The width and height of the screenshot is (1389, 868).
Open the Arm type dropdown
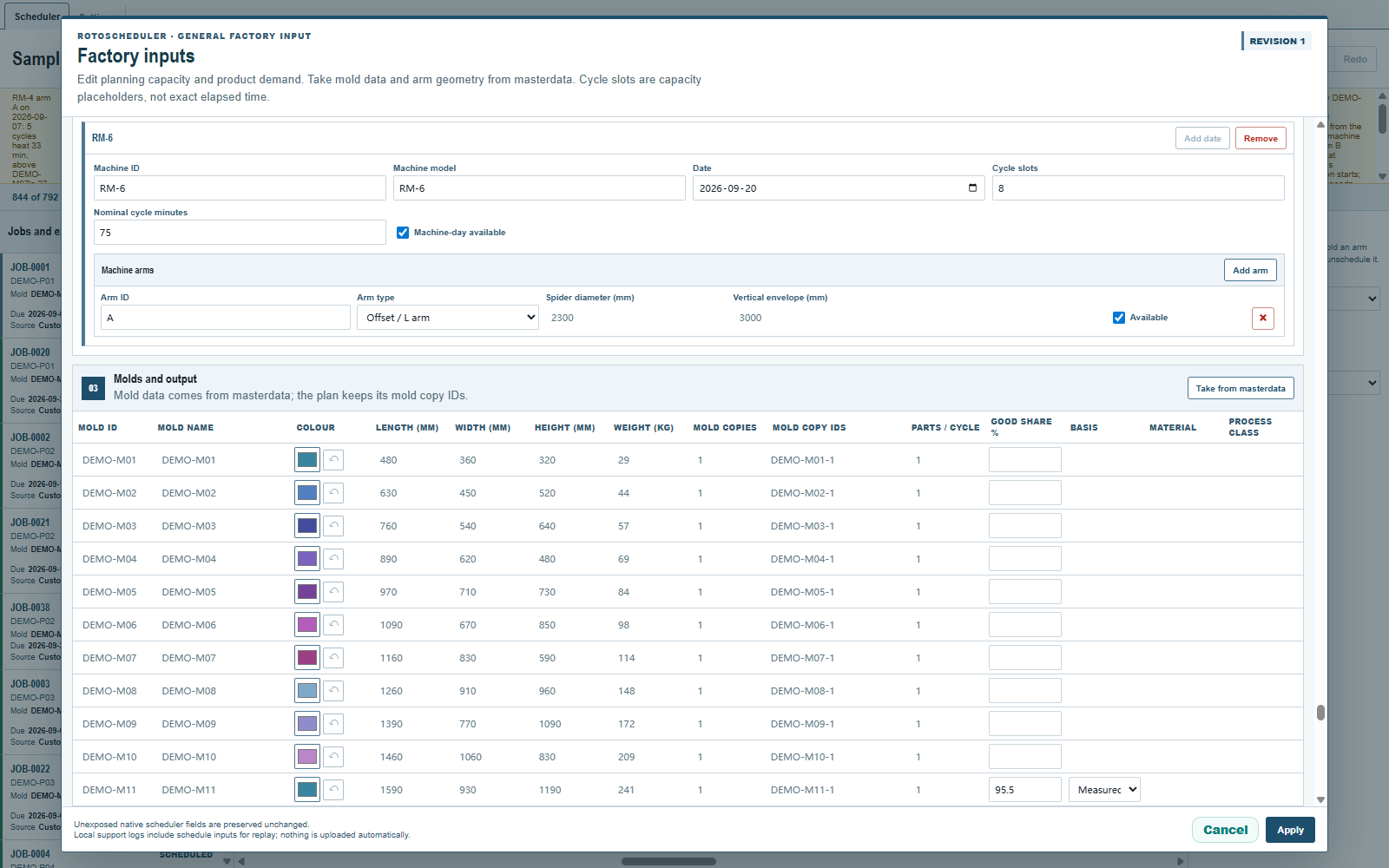point(448,318)
